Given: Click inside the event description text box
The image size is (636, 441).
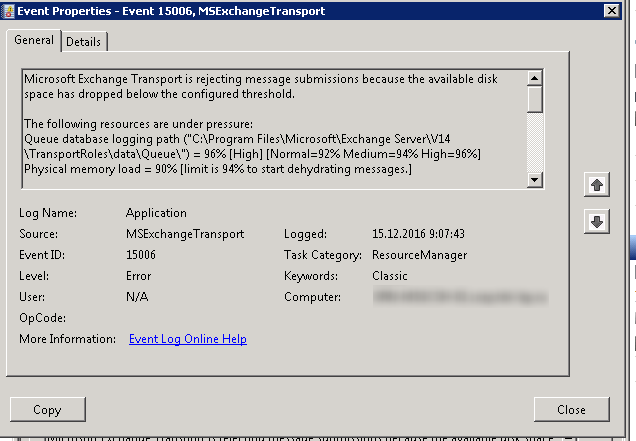Looking at the screenshot, I should (275, 129).
